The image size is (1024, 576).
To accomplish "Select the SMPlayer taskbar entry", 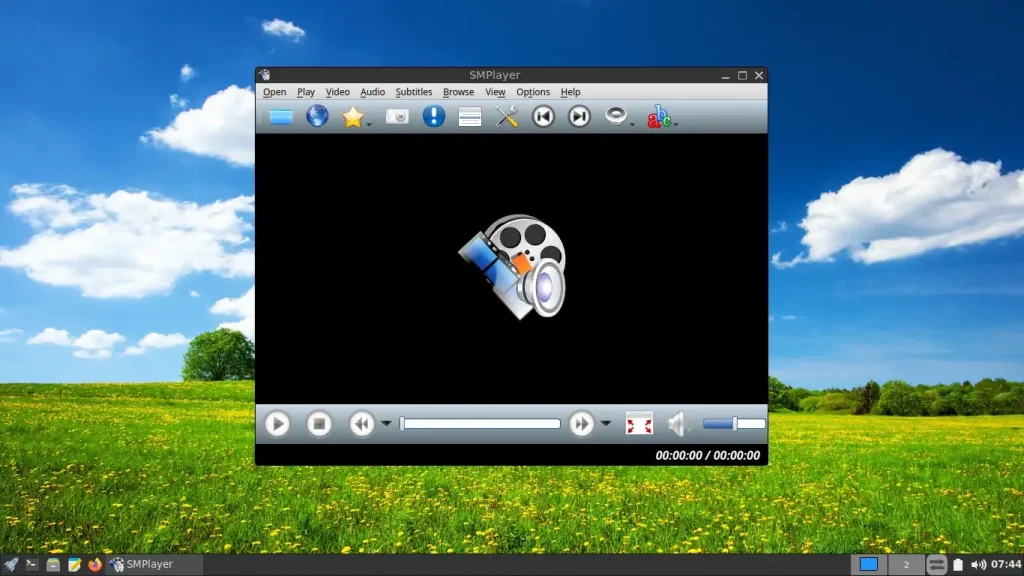I will (x=155, y=564).
